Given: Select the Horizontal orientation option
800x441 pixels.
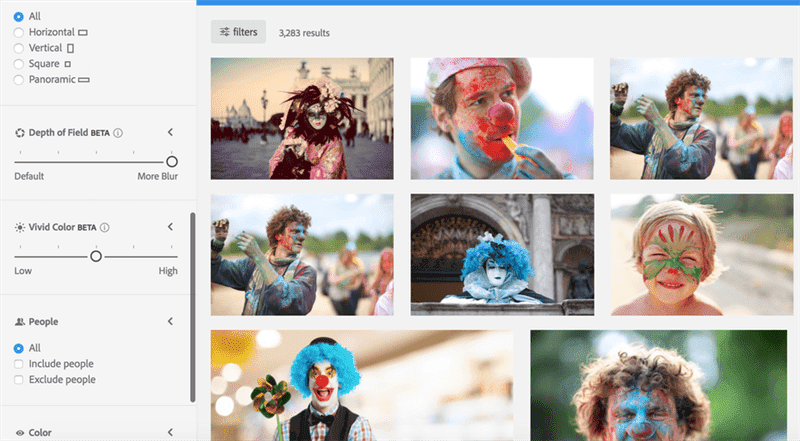Looking at the screenshot, I should pyautogui.click(x=19, y=33).
